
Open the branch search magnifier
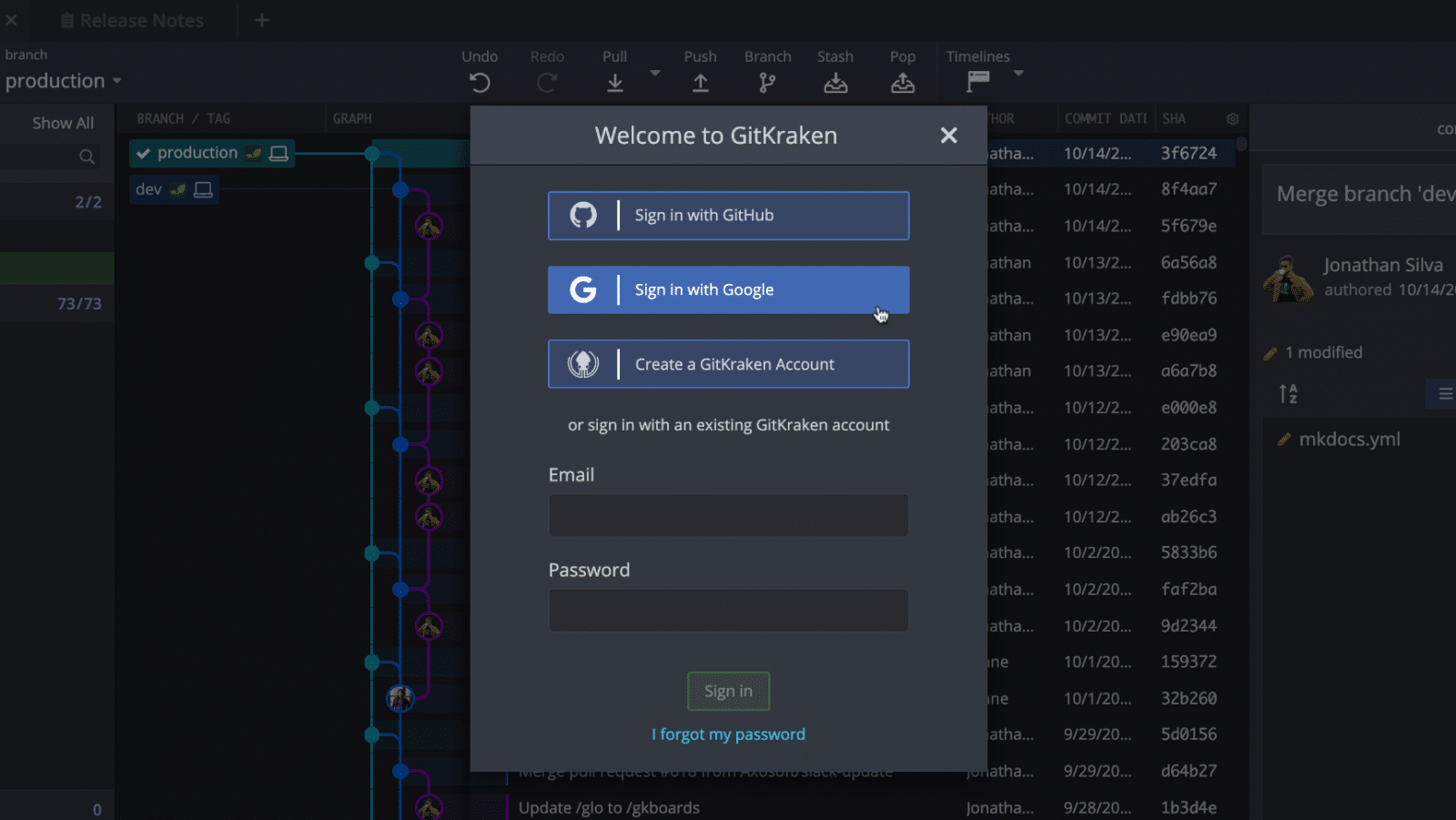(x=86, y=157)
